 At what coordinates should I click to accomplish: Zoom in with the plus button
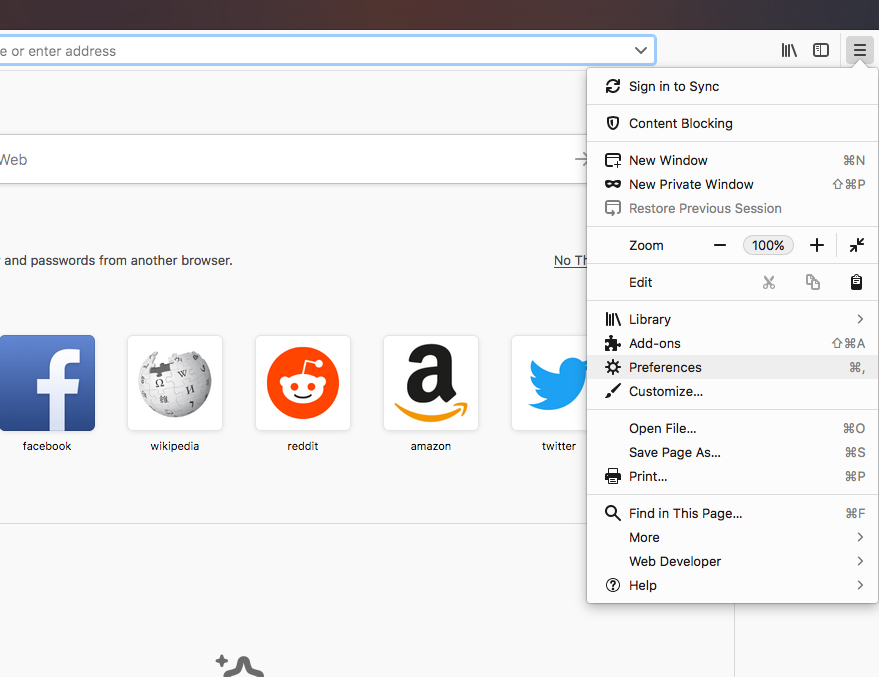(x=817, y=245)
